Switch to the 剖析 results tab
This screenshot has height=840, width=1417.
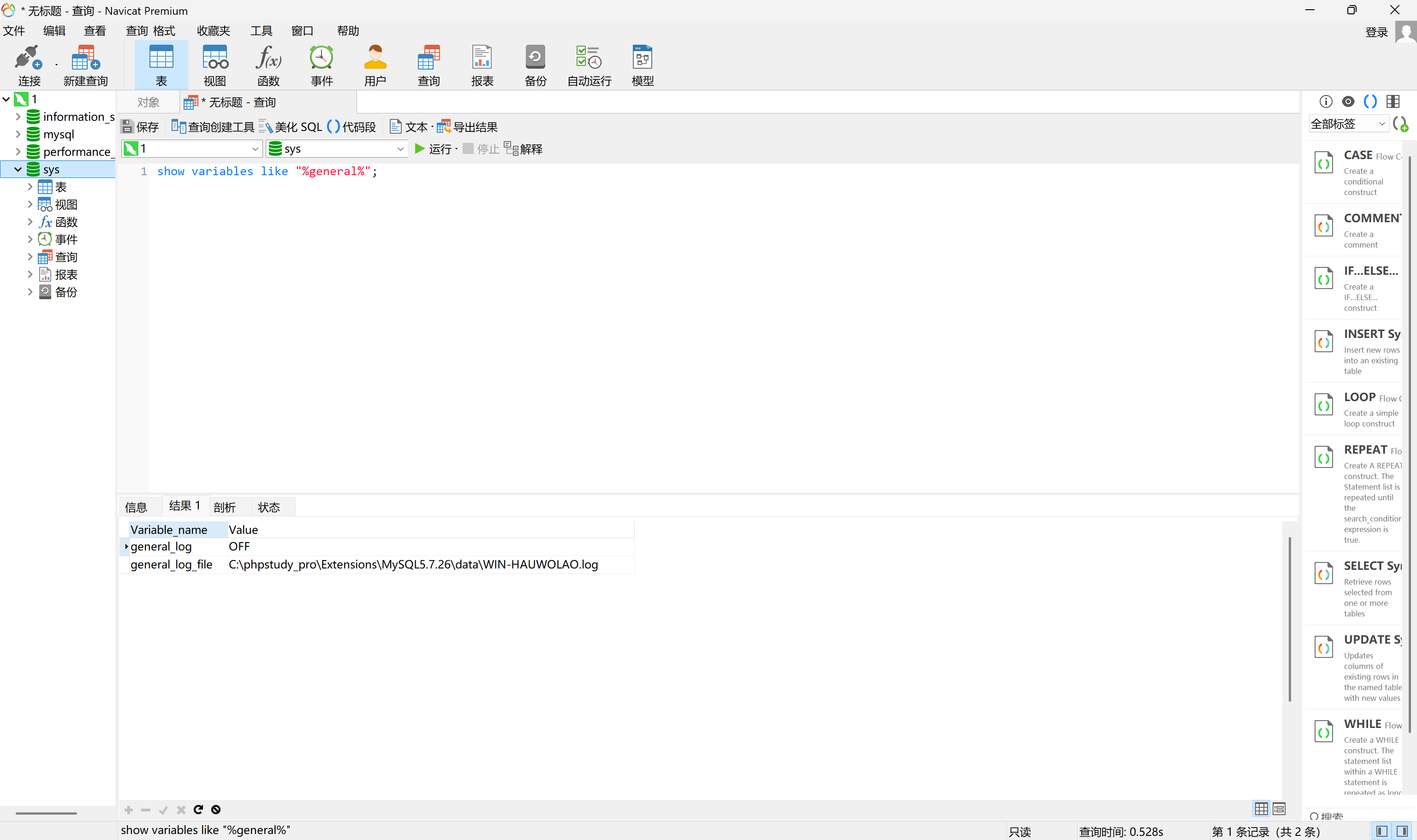224,507
